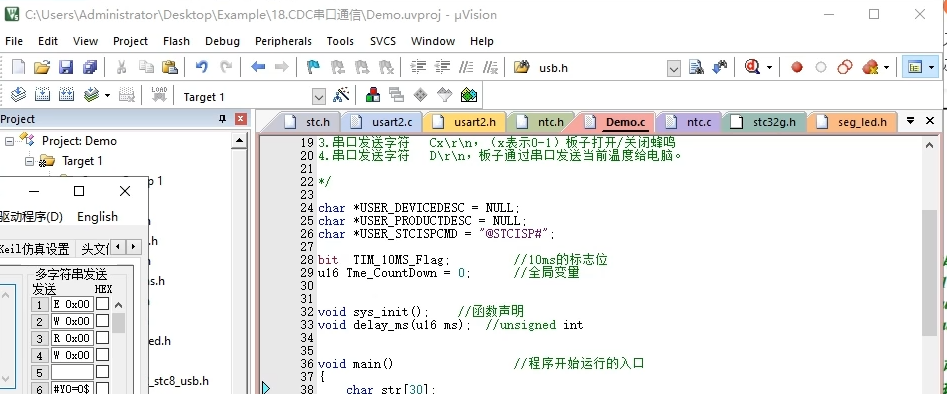Click the LOAD download-to-flash icon

[x=159, y=95]
